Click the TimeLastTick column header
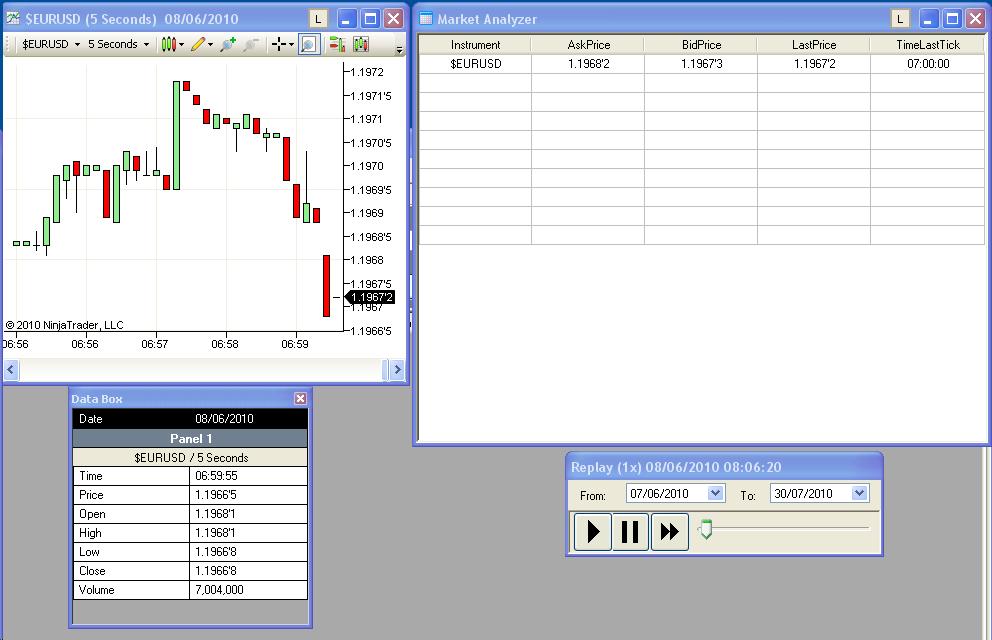 (x=927, y=45)
